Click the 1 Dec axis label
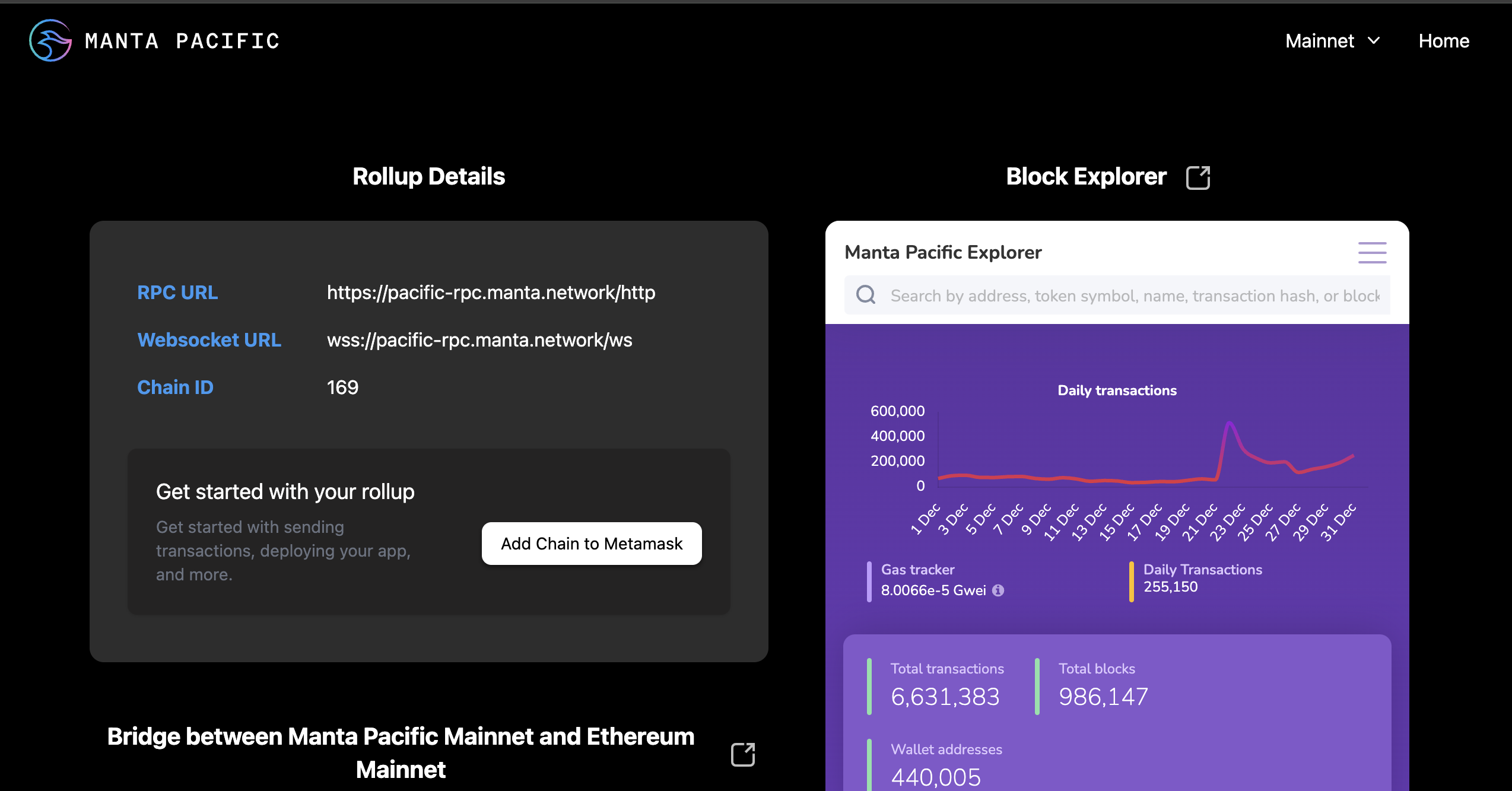 [x=926, y=519]
